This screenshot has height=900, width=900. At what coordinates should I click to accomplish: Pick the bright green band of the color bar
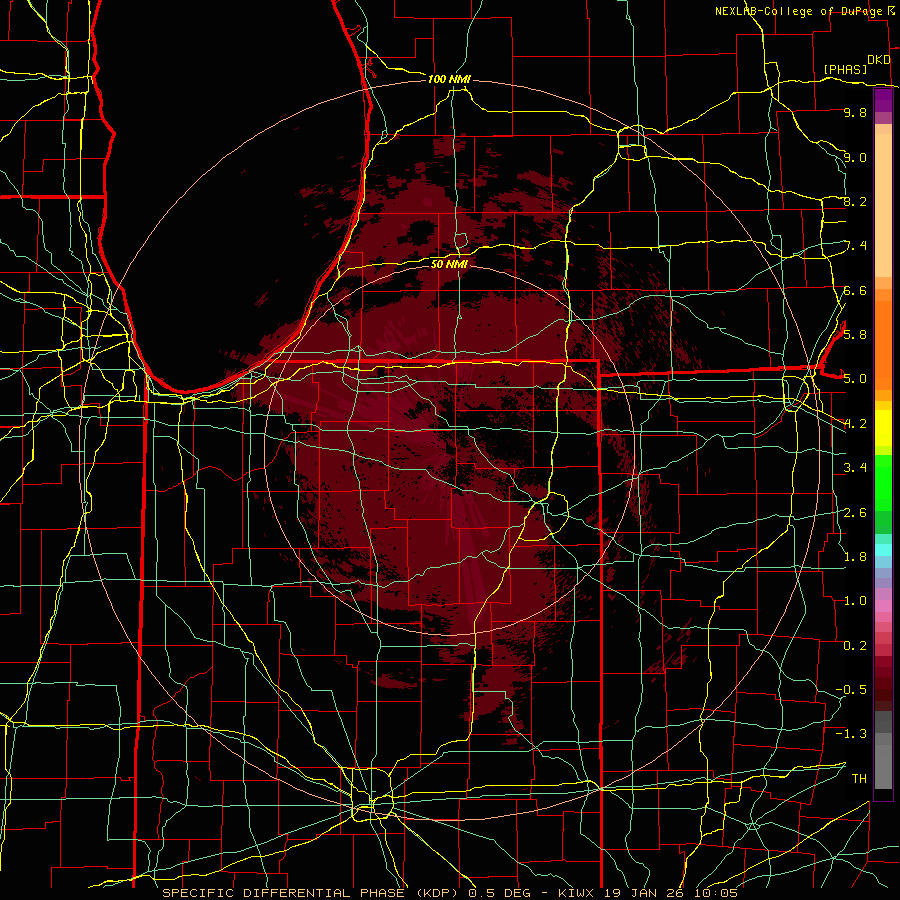[x=883, y=482]
